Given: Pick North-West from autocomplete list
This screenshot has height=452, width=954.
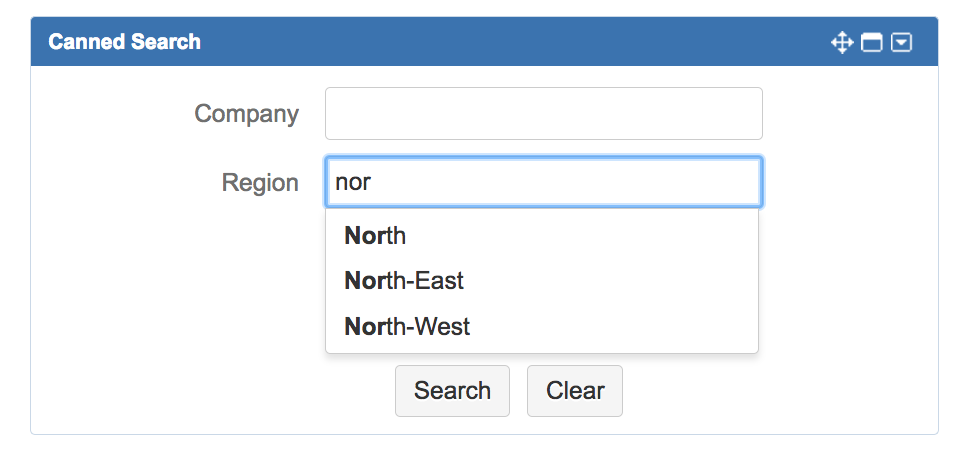Looking at the screenshot, I should click(x=406, y=326).
